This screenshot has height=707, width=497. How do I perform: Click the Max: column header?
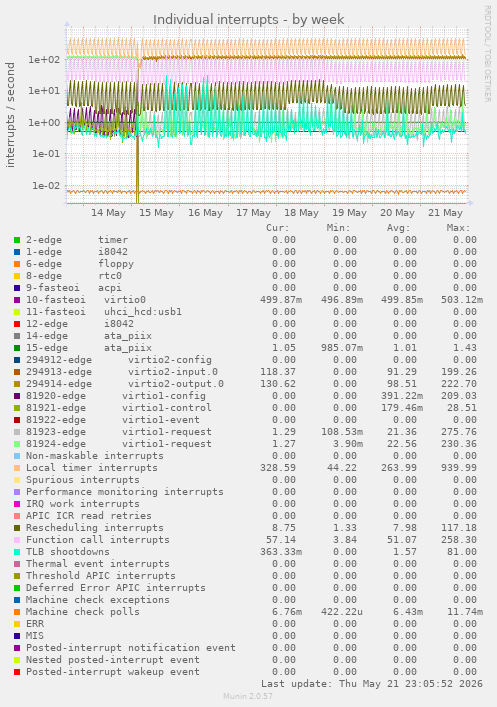(459, 228)
